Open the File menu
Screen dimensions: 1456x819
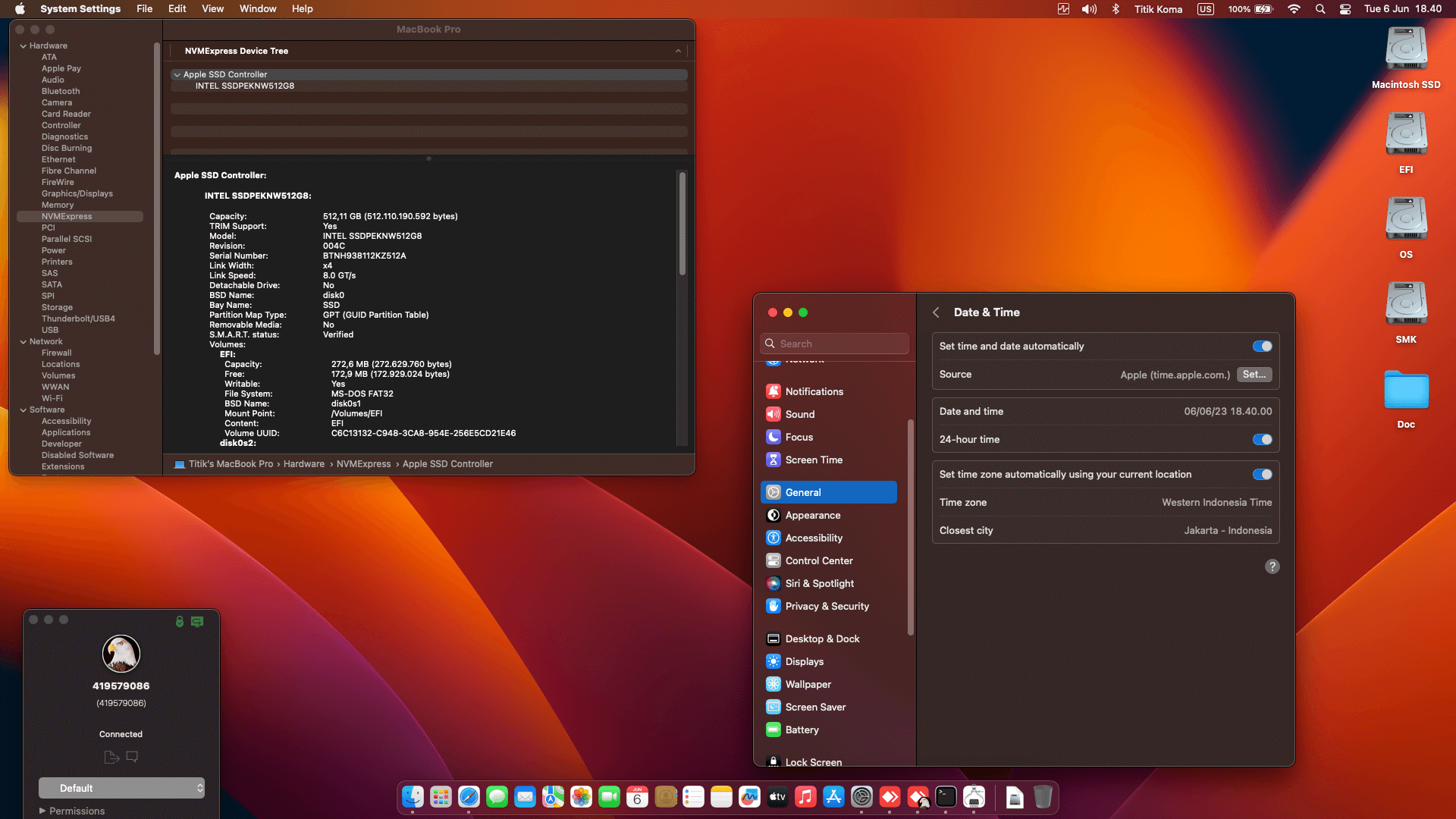(144, 9)
